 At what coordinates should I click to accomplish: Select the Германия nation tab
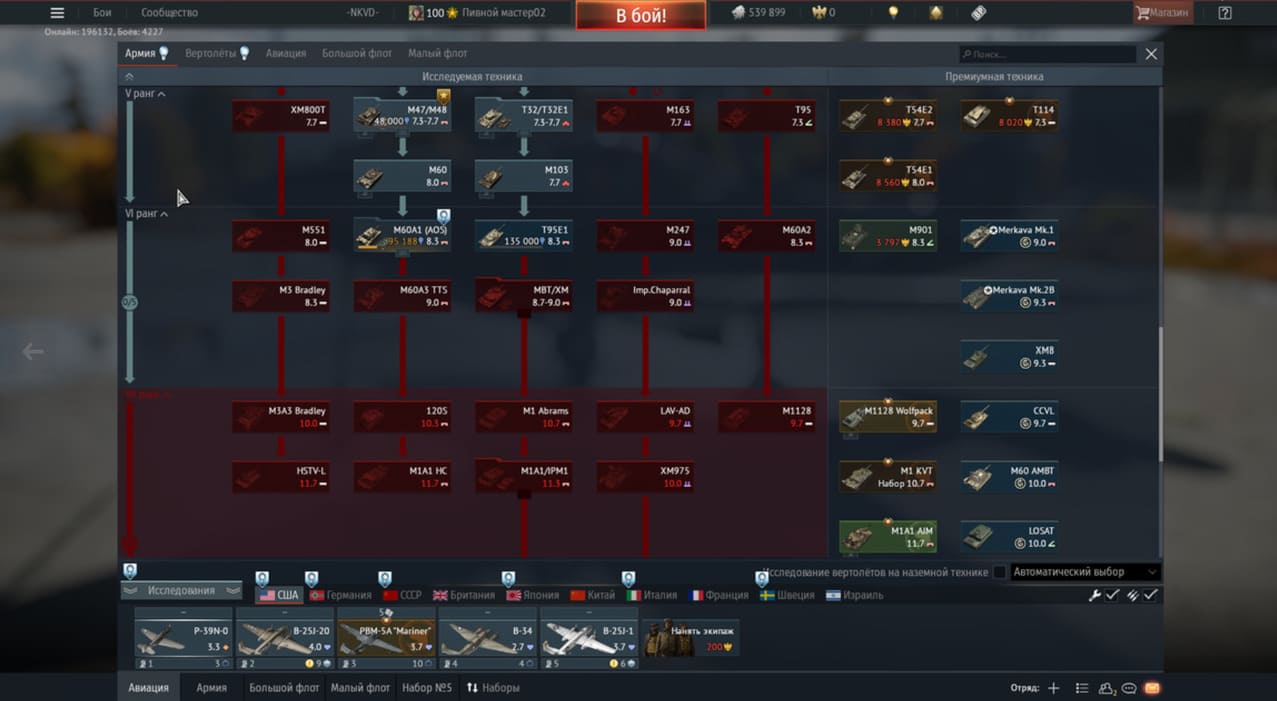click(x=340, y=595)
